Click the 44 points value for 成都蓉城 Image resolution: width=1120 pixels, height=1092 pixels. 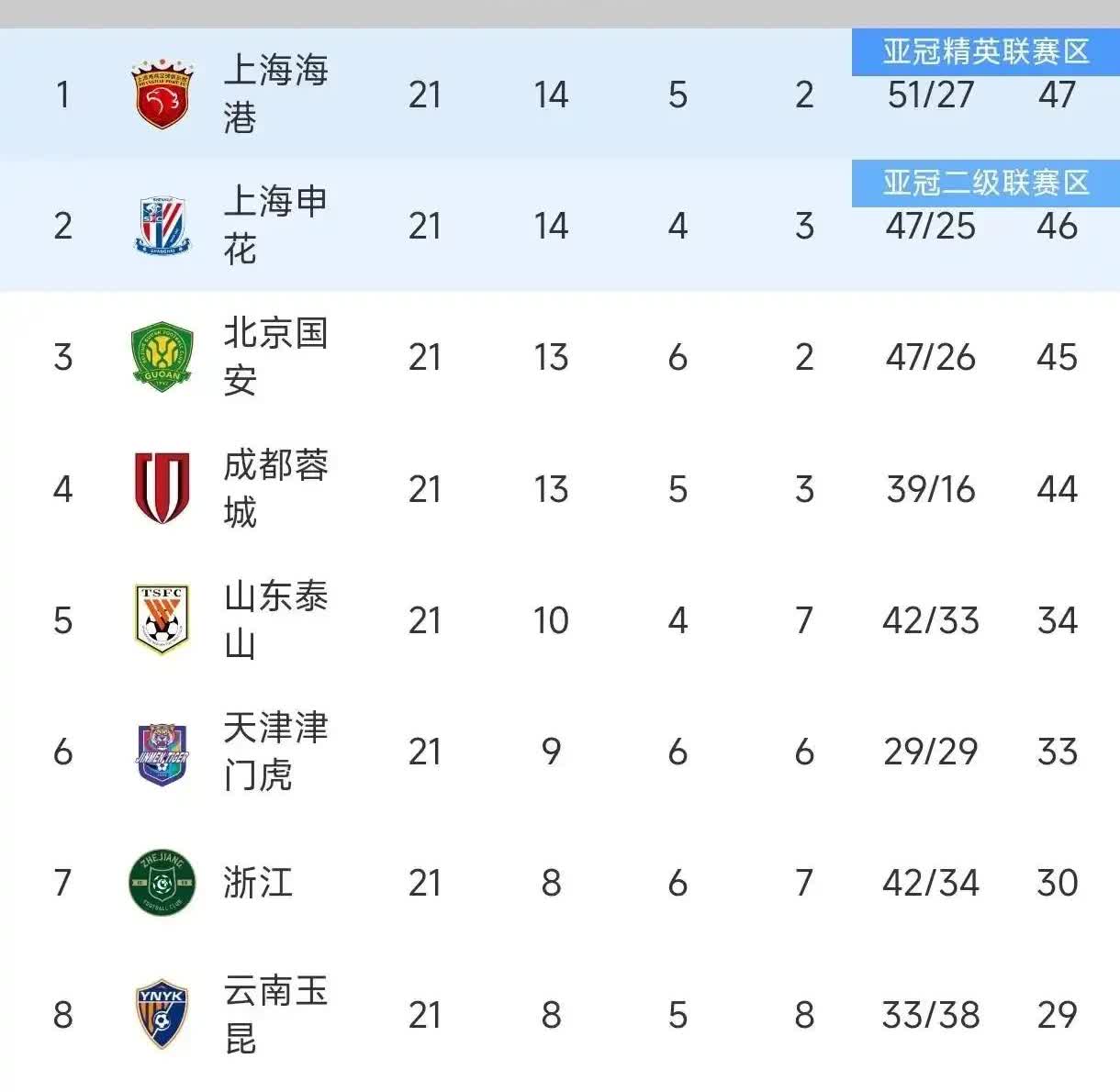(1057, 489)
